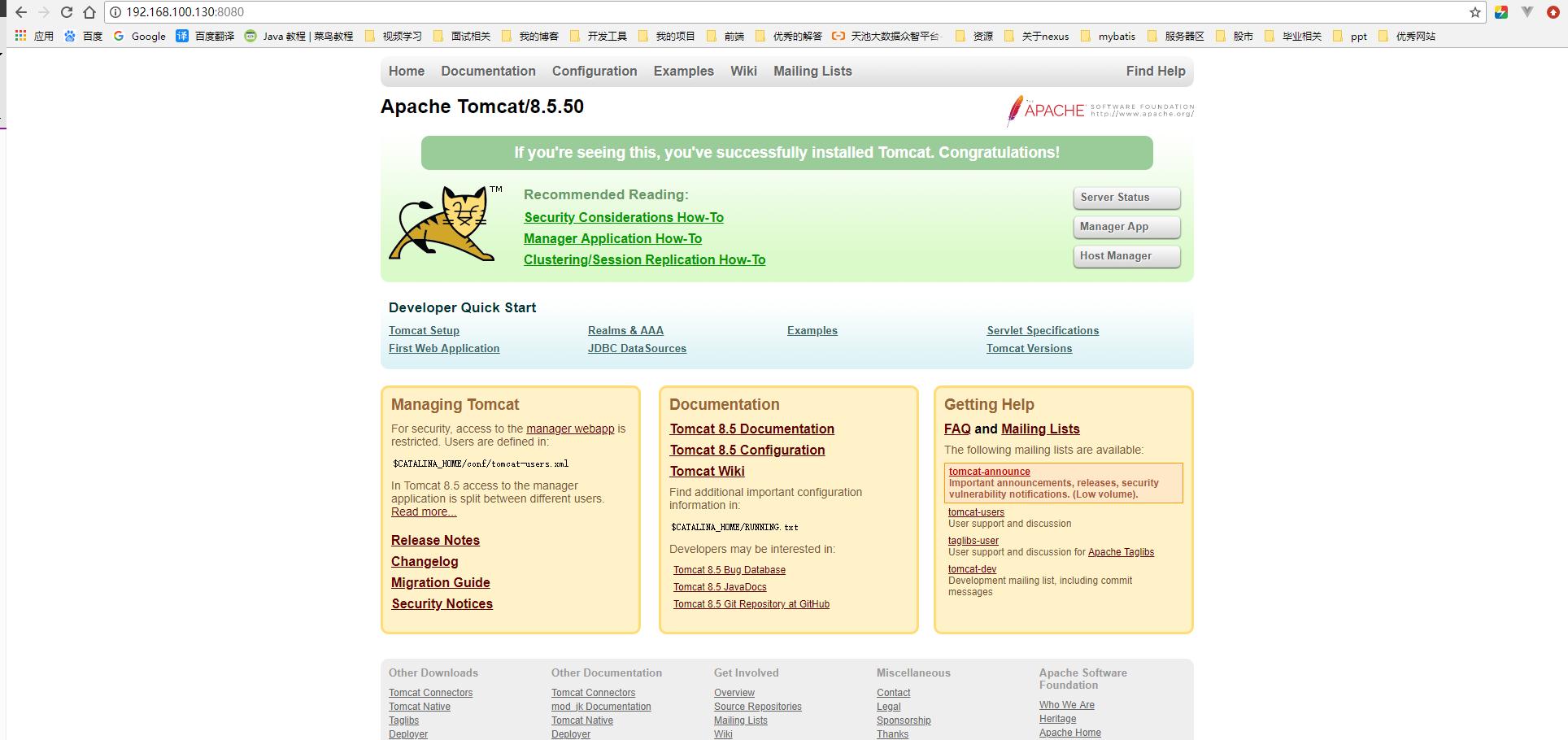1568x740 pixels.
Task: Go back with the browser back arrow
Action: (x=21, y=12)
